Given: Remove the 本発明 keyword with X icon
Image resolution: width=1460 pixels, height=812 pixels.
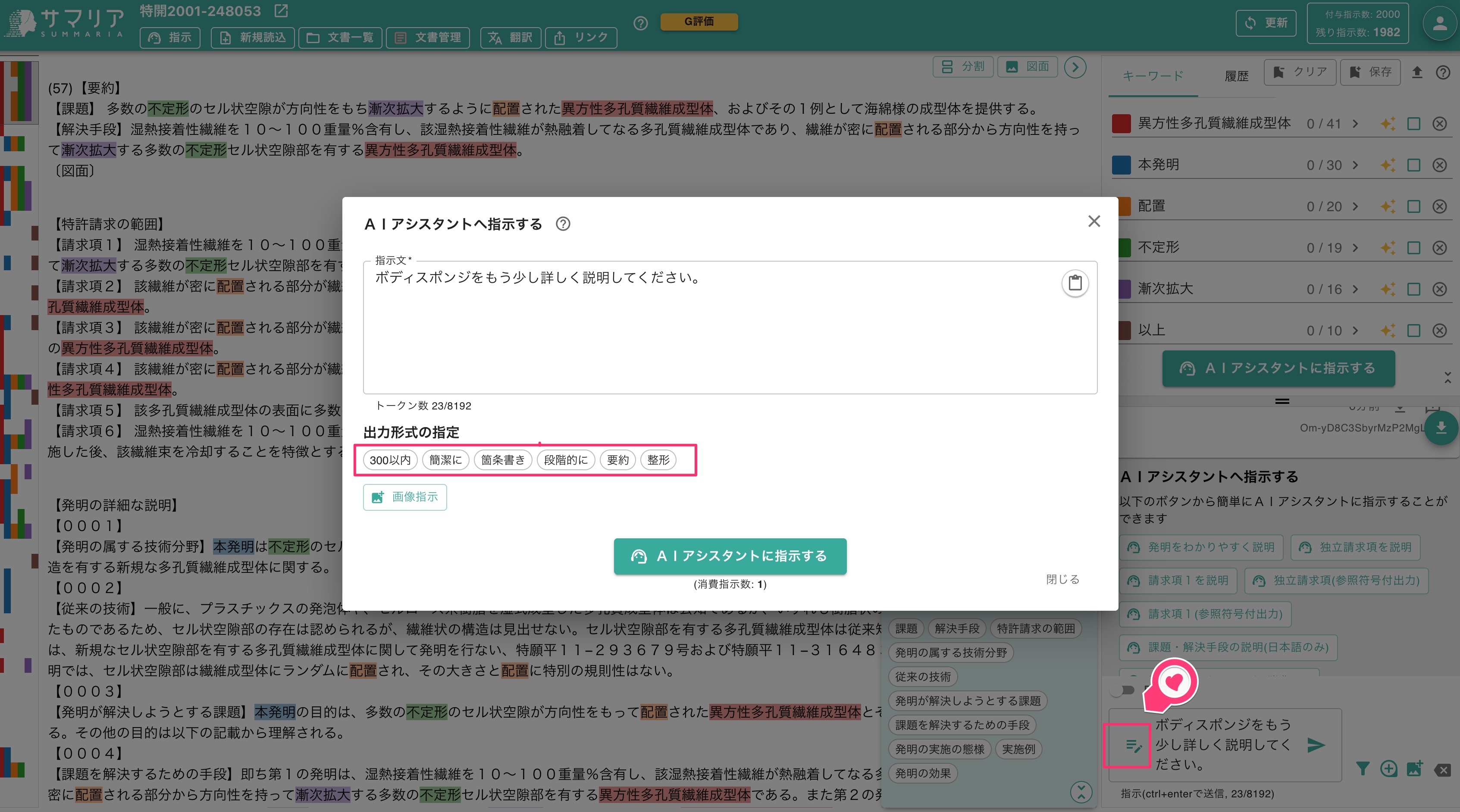Looking at the screenshot, I should pyautogui.click(x=1440, y=165).
